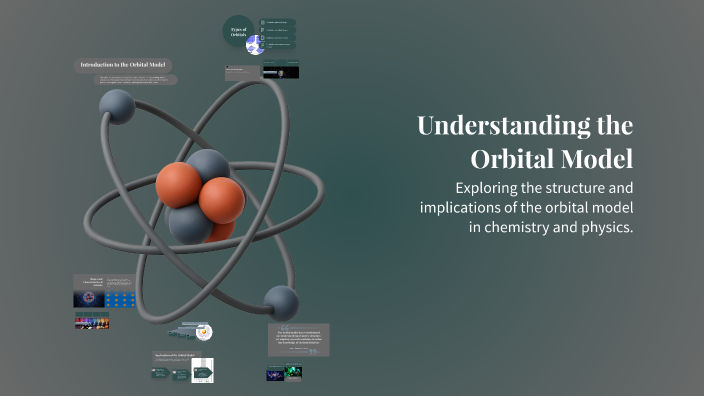Open the space image thumbnail below Types of Orbitals
704x396 pixels.
(x=281, y=73)
